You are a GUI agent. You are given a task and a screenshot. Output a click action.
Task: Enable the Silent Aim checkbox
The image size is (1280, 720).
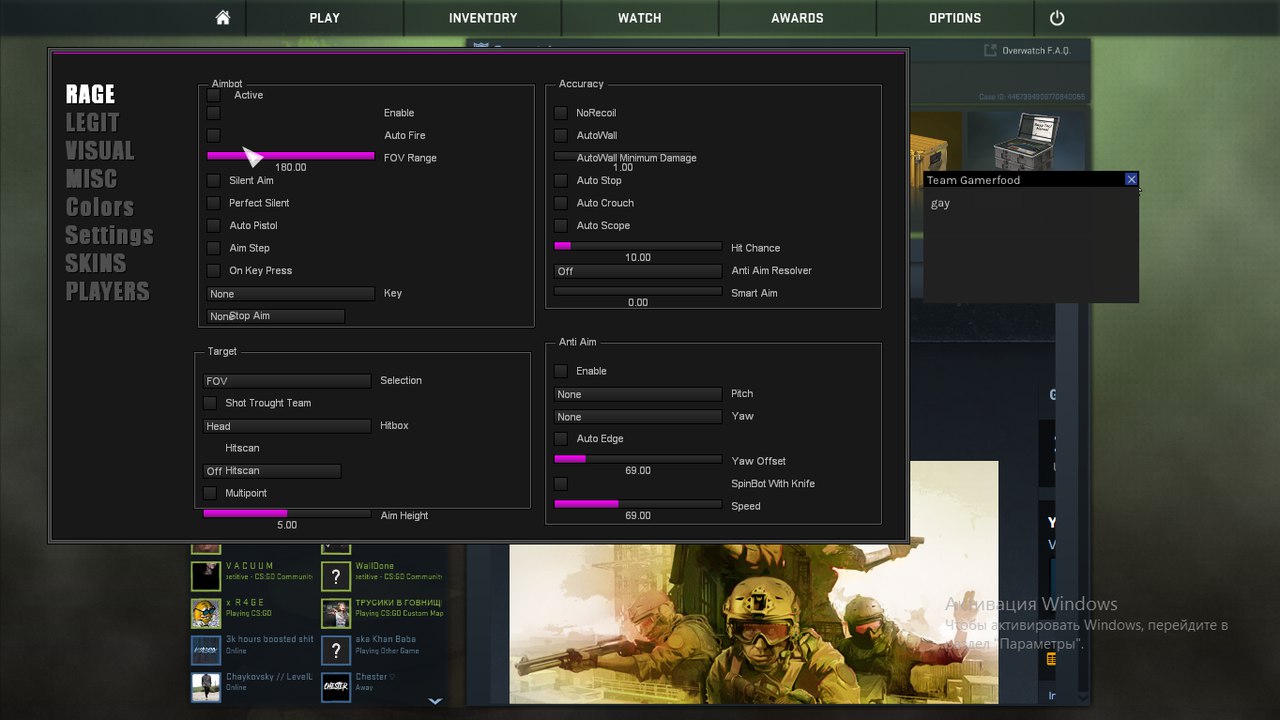213,181
